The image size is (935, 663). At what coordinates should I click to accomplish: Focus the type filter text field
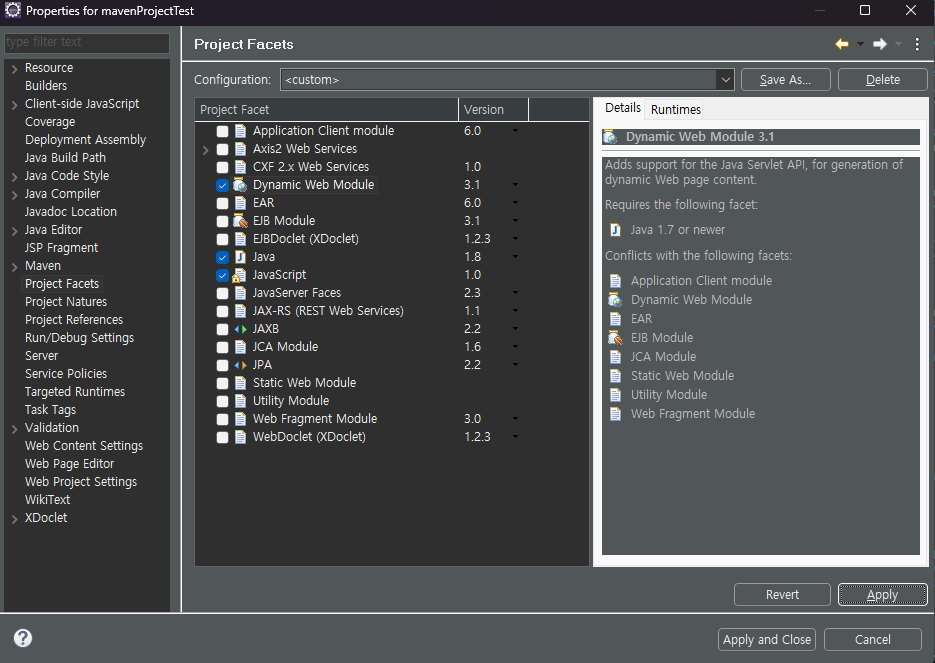[87, 42]
